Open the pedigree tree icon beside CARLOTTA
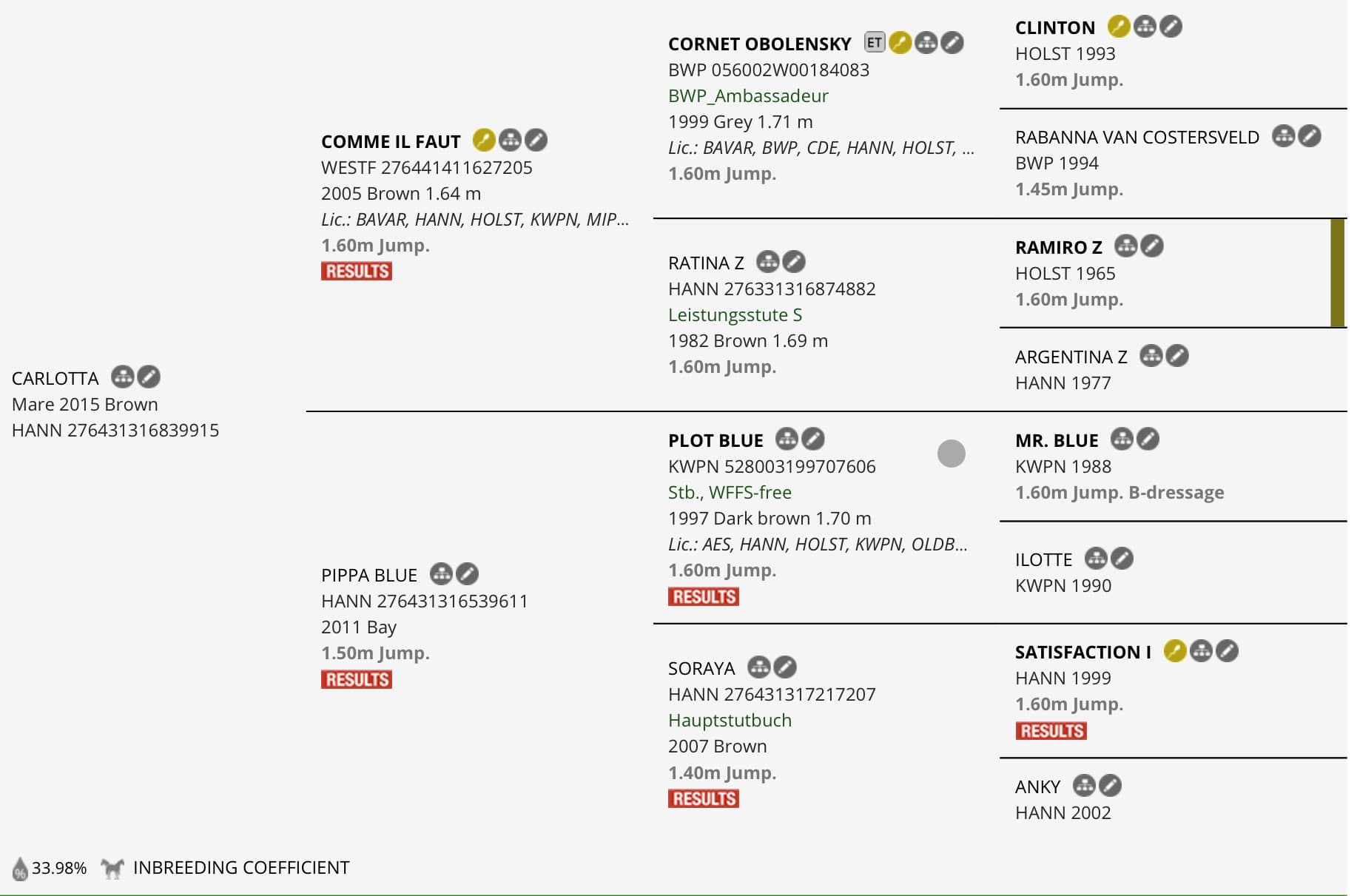Viewport: 1357px width, 896px height. (x=123, y=377)
